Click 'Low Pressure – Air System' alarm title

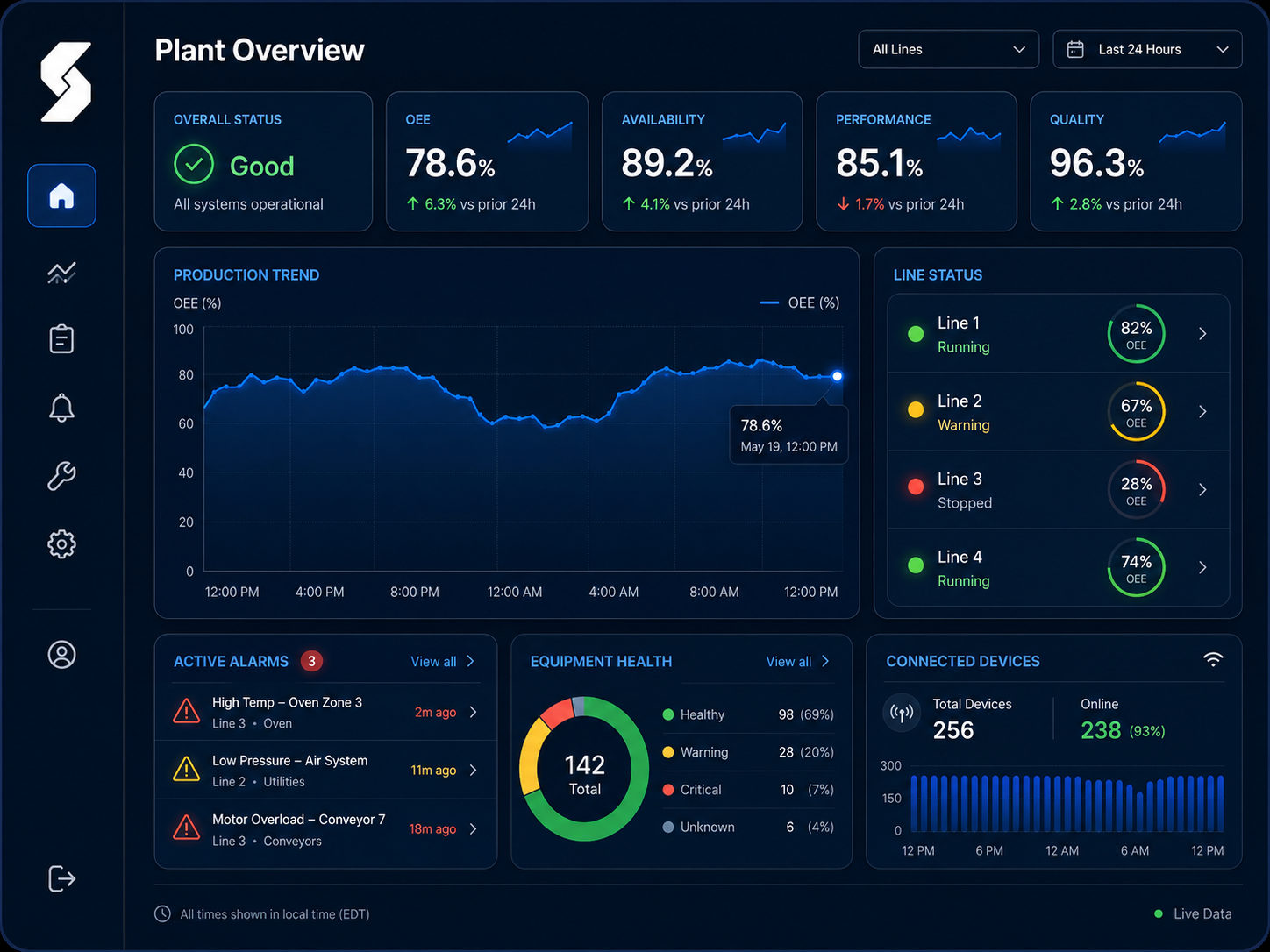pyautogui.click(x=289, y=760)
